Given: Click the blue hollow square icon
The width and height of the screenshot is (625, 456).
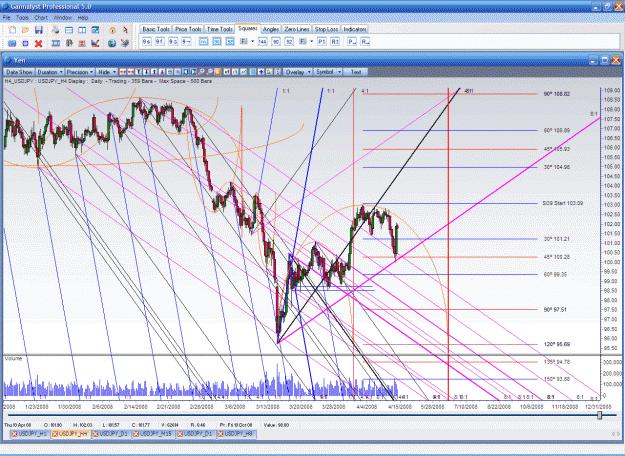Looking at the screenshot, I should [25, 43].
